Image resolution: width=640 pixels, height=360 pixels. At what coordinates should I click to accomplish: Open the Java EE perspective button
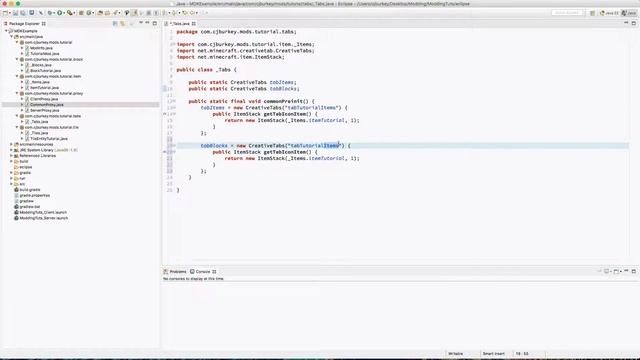point(609,13)
